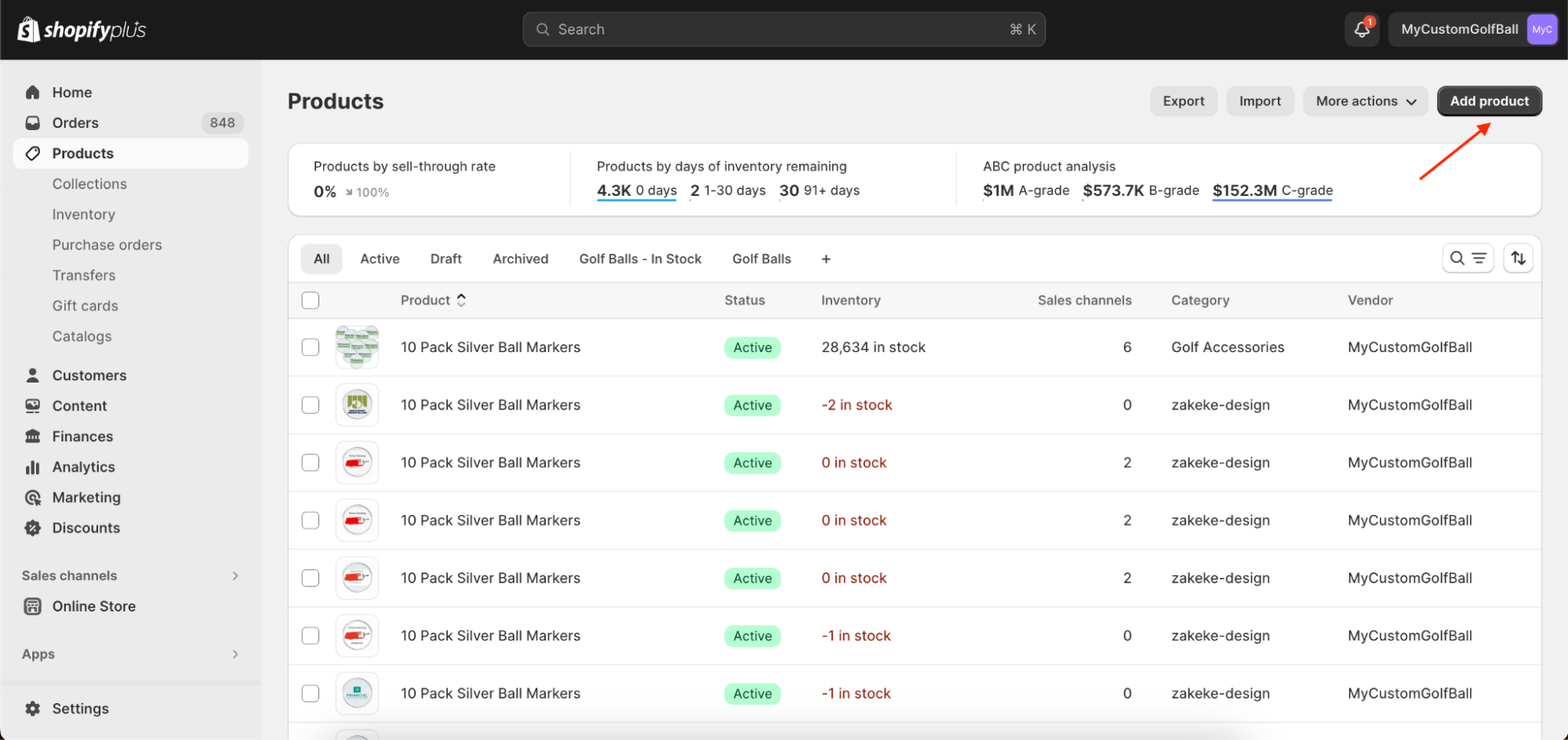Click the Discounts badge icon in sidebar
Viewport: 1568px width, 740px height.
point(33,528)
